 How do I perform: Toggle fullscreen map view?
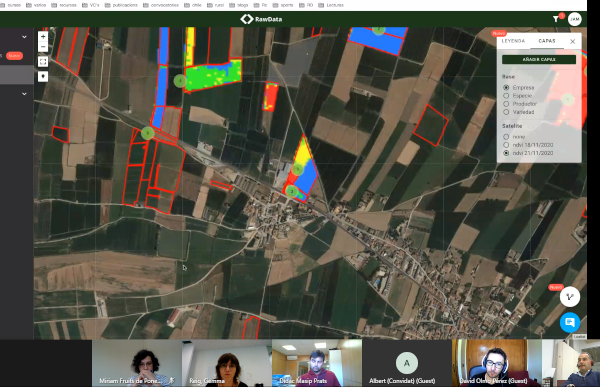[43, 61]
